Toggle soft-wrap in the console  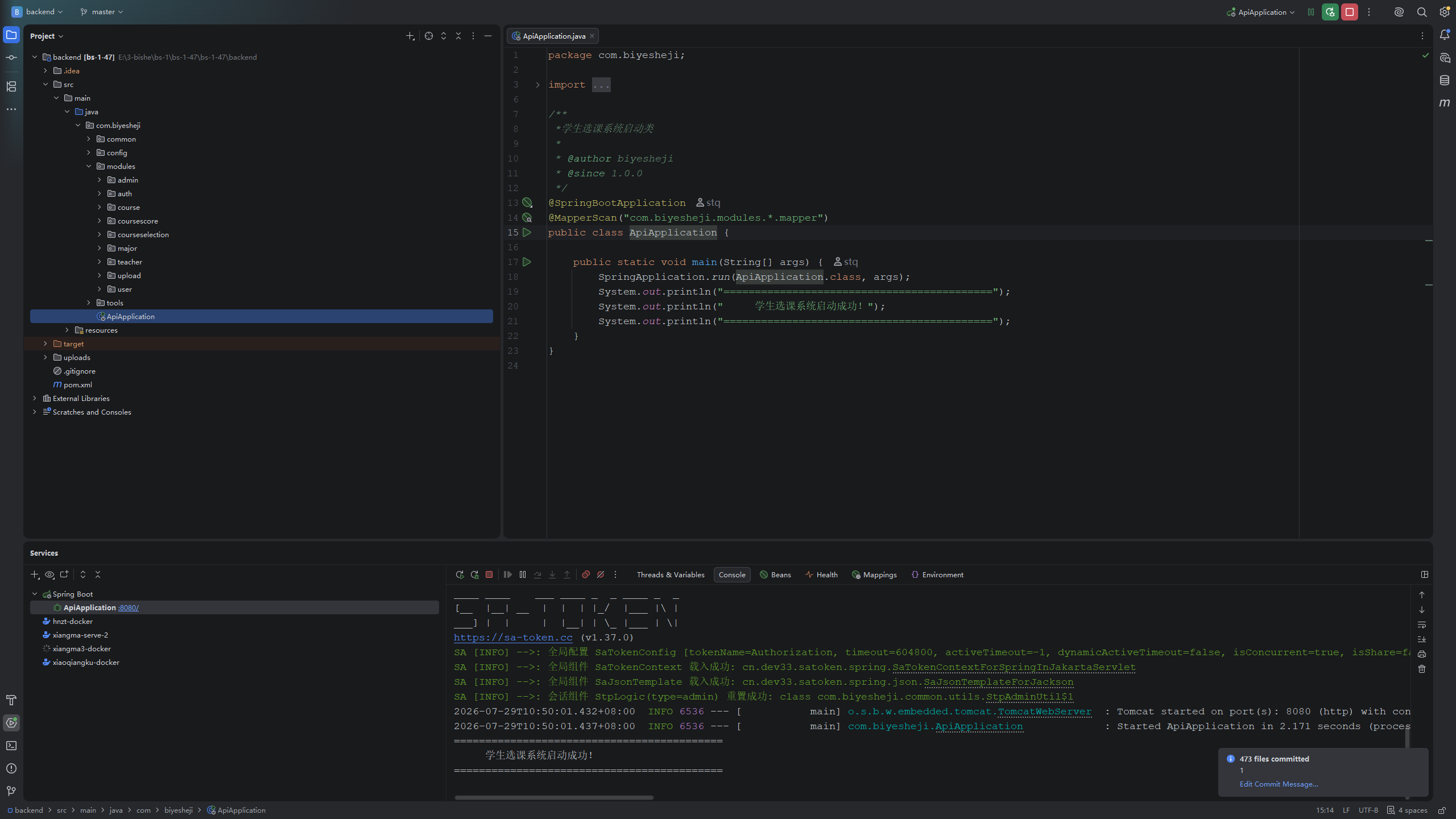[1422, 624]
